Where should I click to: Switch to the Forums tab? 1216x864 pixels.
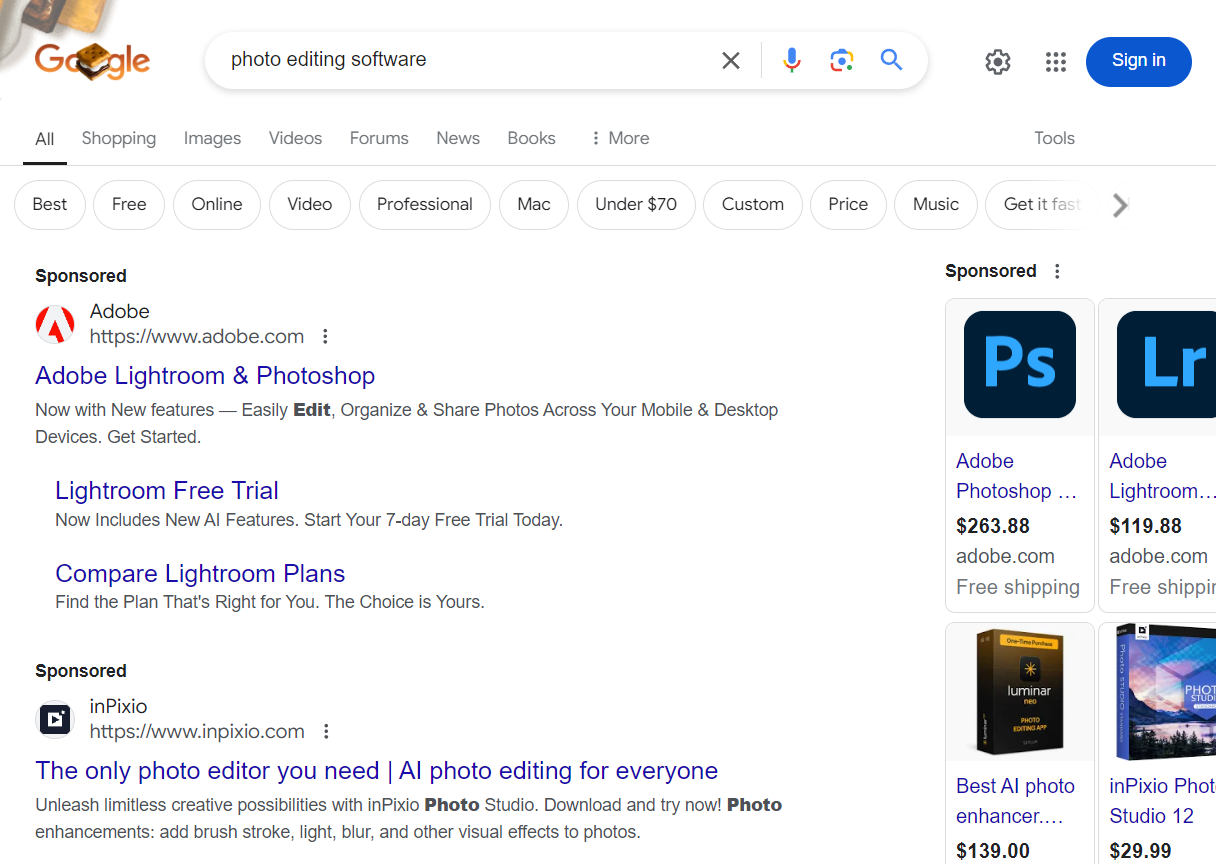379,138
